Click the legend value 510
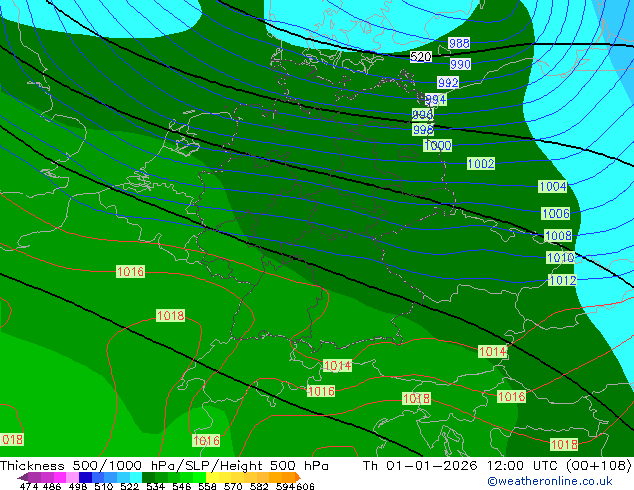The height and width of the screenshot is (490, 634). click(104, 486)
